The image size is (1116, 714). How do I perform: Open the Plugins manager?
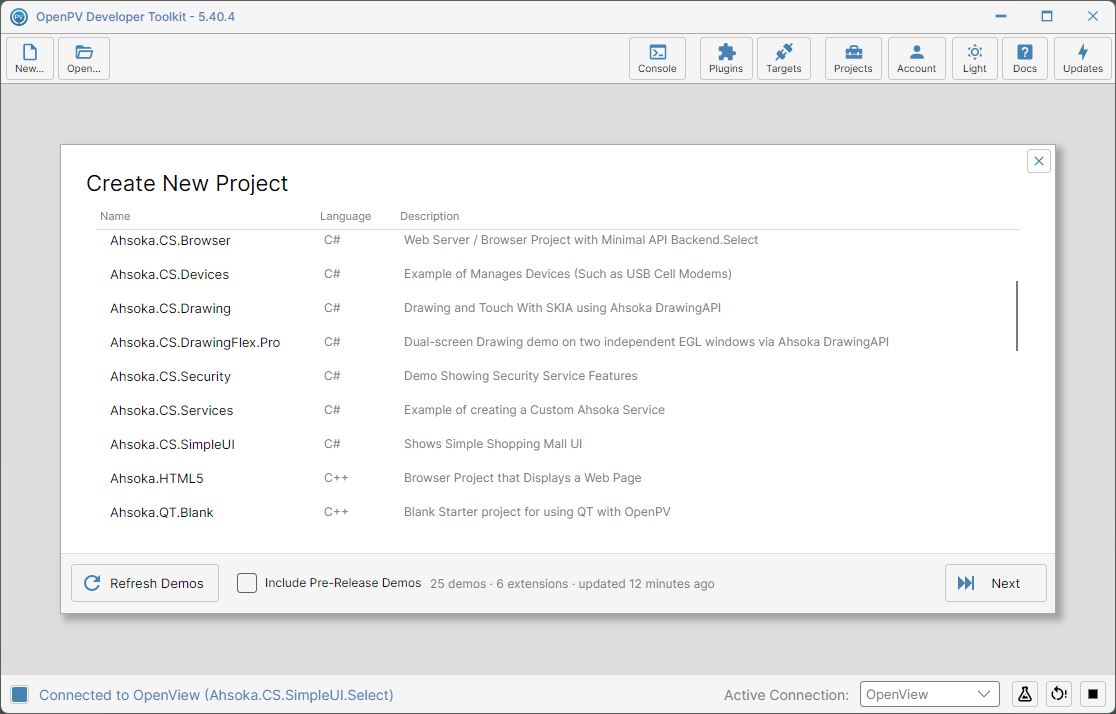726,58
